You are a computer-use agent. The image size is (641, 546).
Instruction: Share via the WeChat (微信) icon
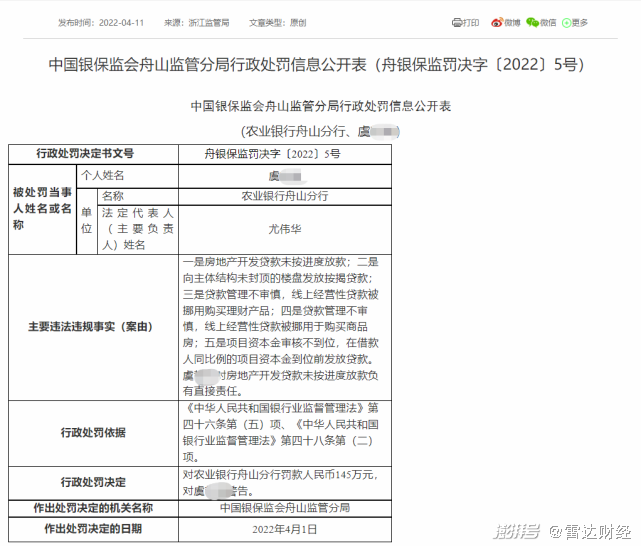pyautogui.click(x=532, y=22)
